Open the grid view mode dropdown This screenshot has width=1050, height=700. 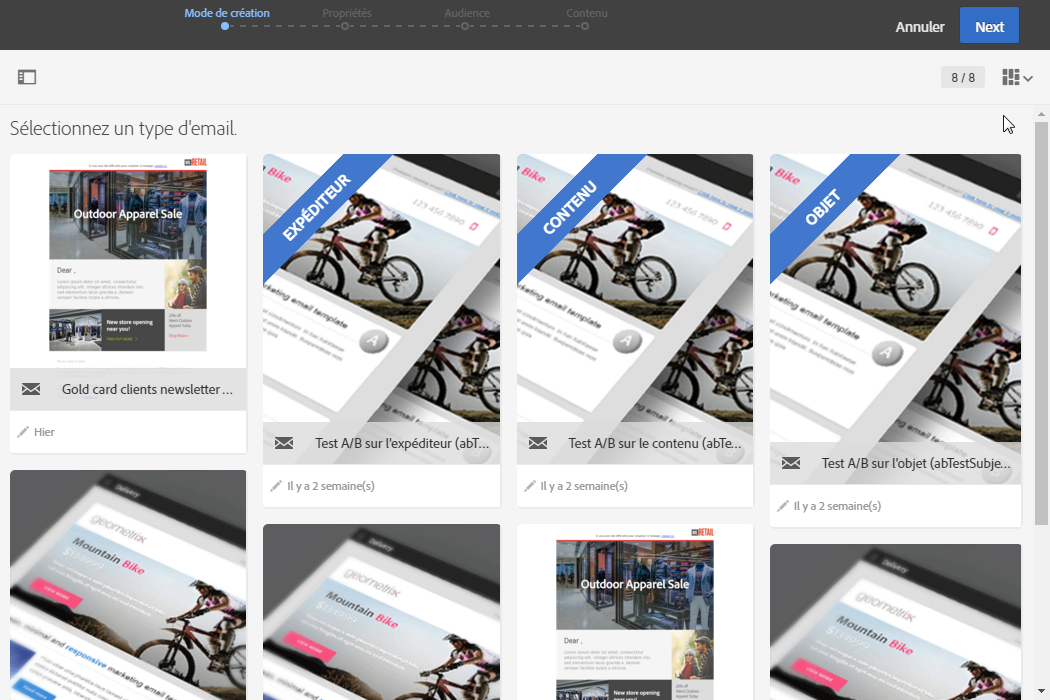click(x=1017, y=77)
